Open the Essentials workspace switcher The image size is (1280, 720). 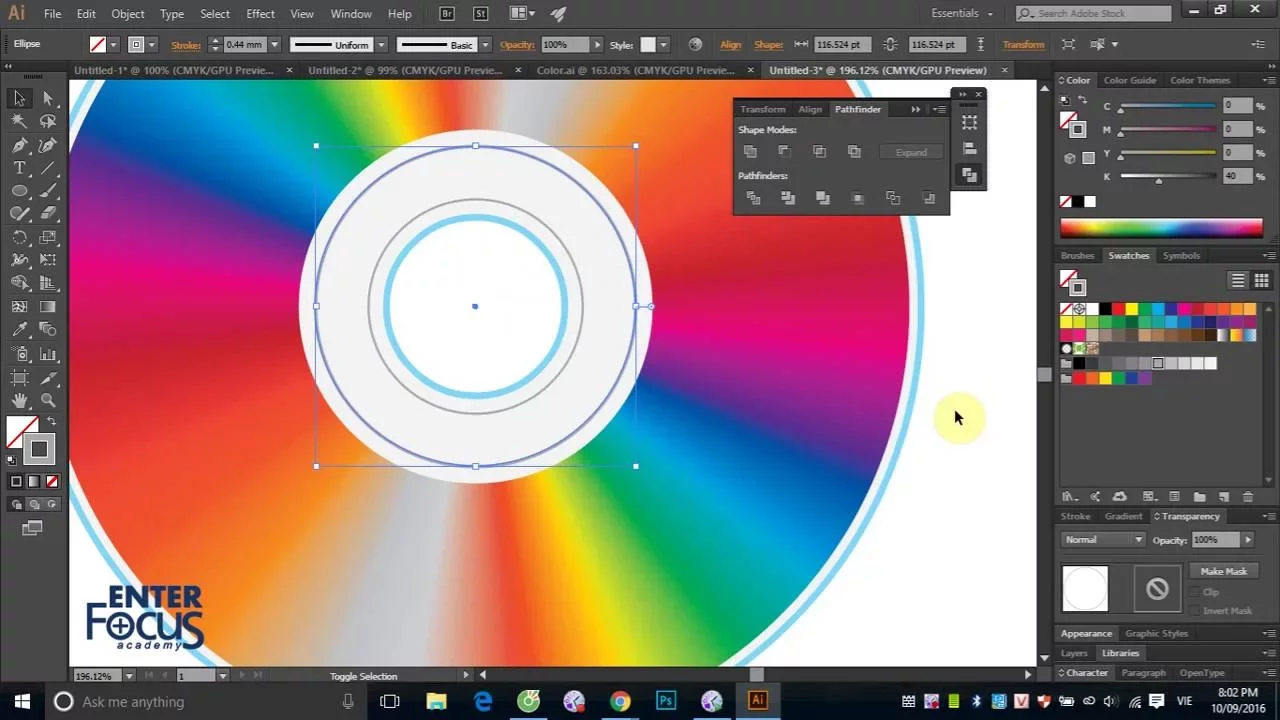[962, 14]
